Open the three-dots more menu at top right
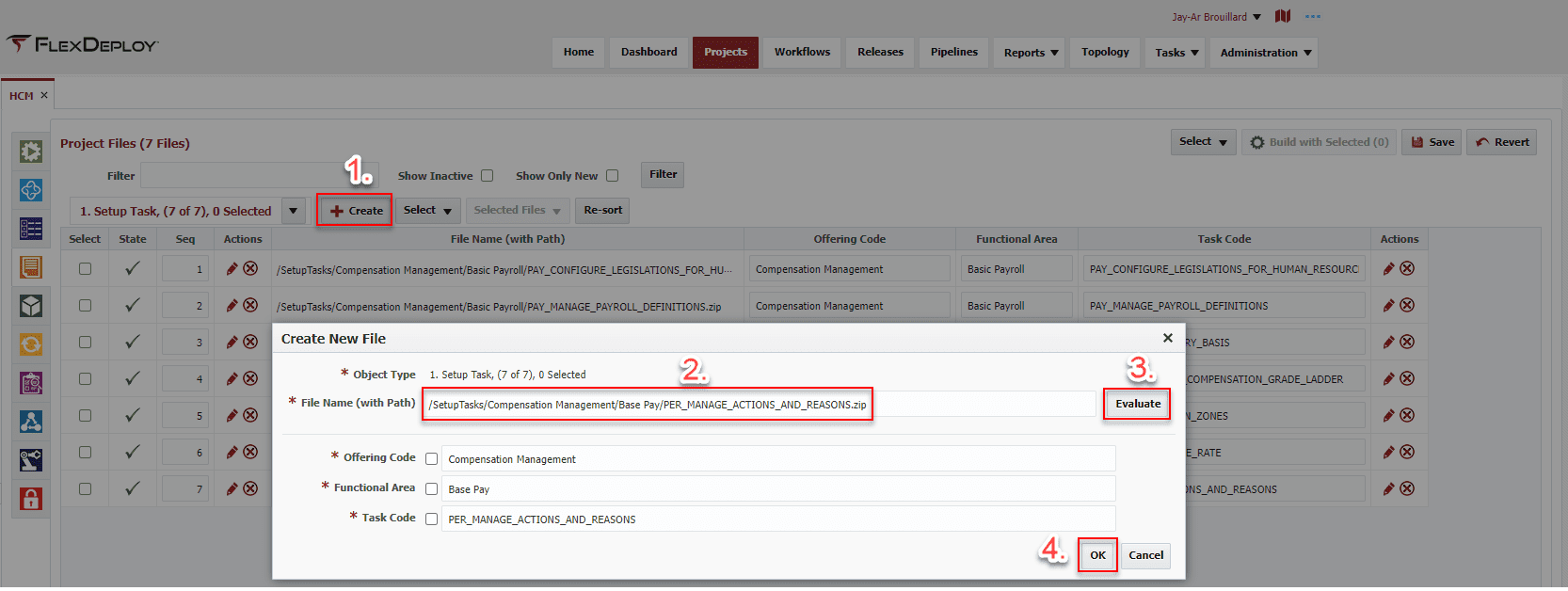This screenshot has width=1568, height=591. [x=1313, y=17]
